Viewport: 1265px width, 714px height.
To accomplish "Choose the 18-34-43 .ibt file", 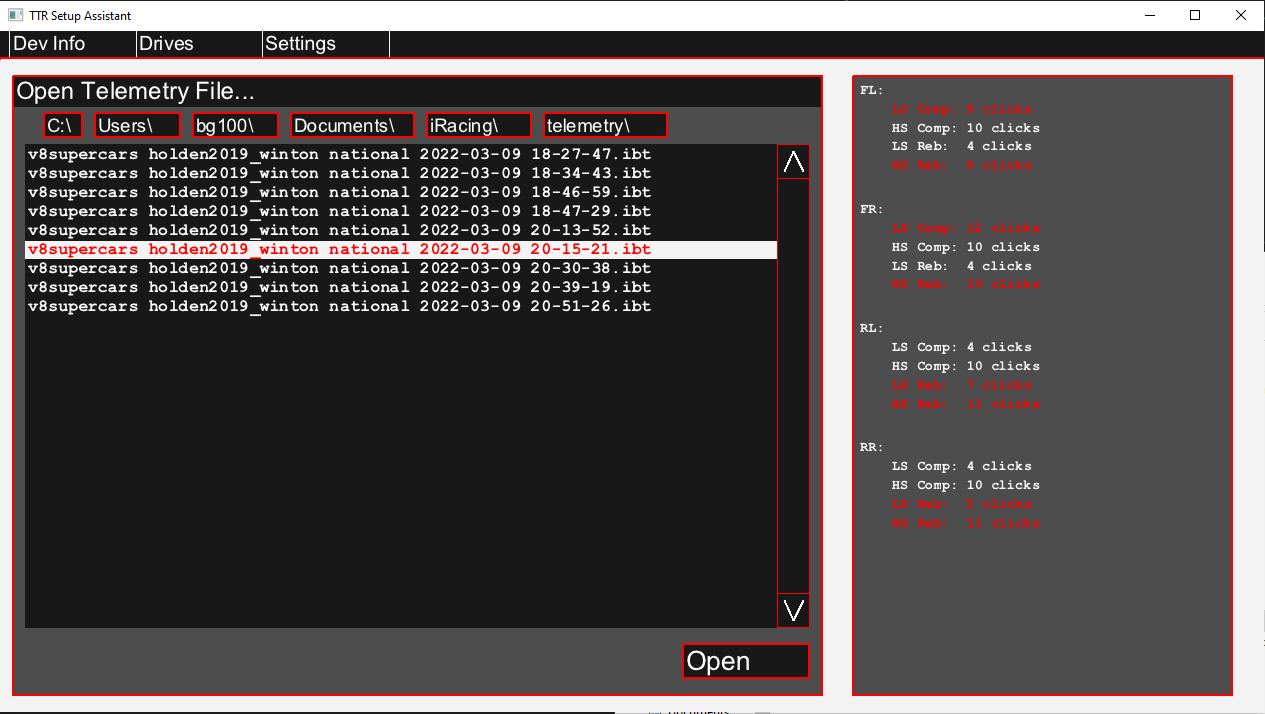I will pyautogui.click(x=339, y=173).
